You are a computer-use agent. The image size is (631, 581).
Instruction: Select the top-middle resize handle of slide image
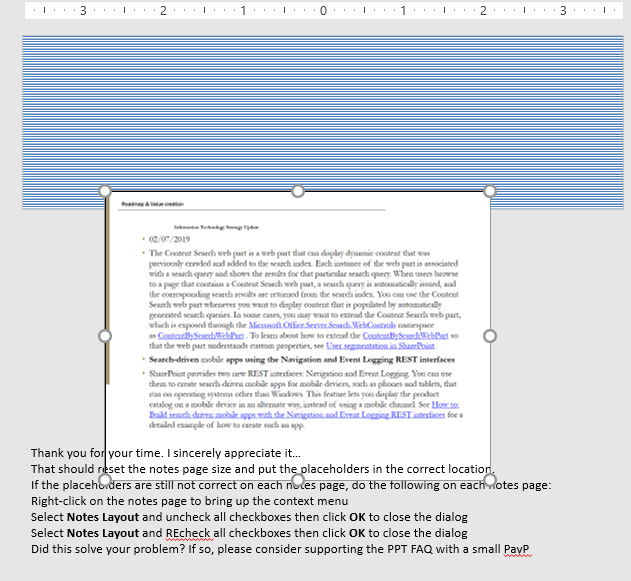point(298,191)
